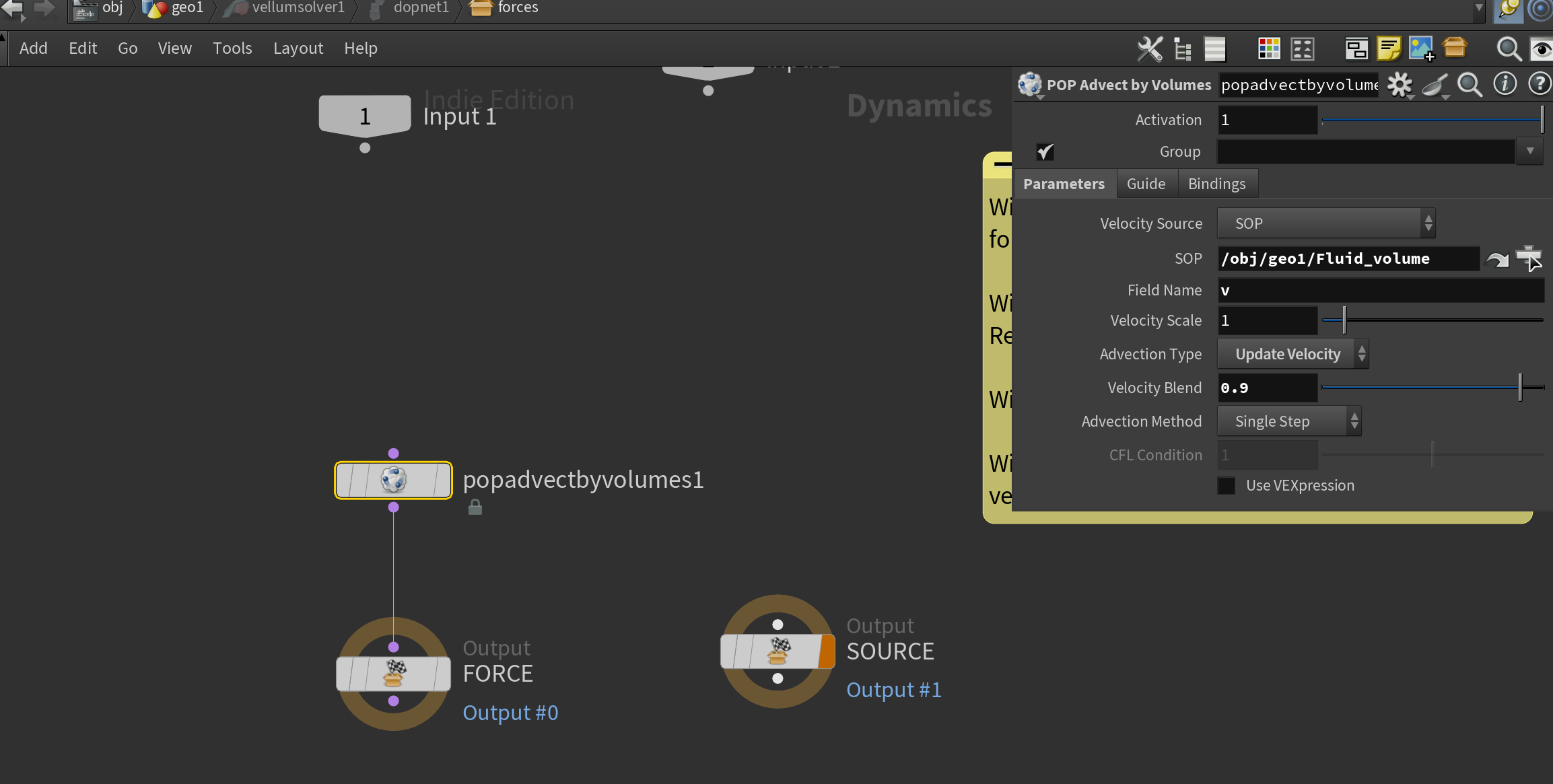
Task: Click the add background image icon
Action: [1421, 48]
